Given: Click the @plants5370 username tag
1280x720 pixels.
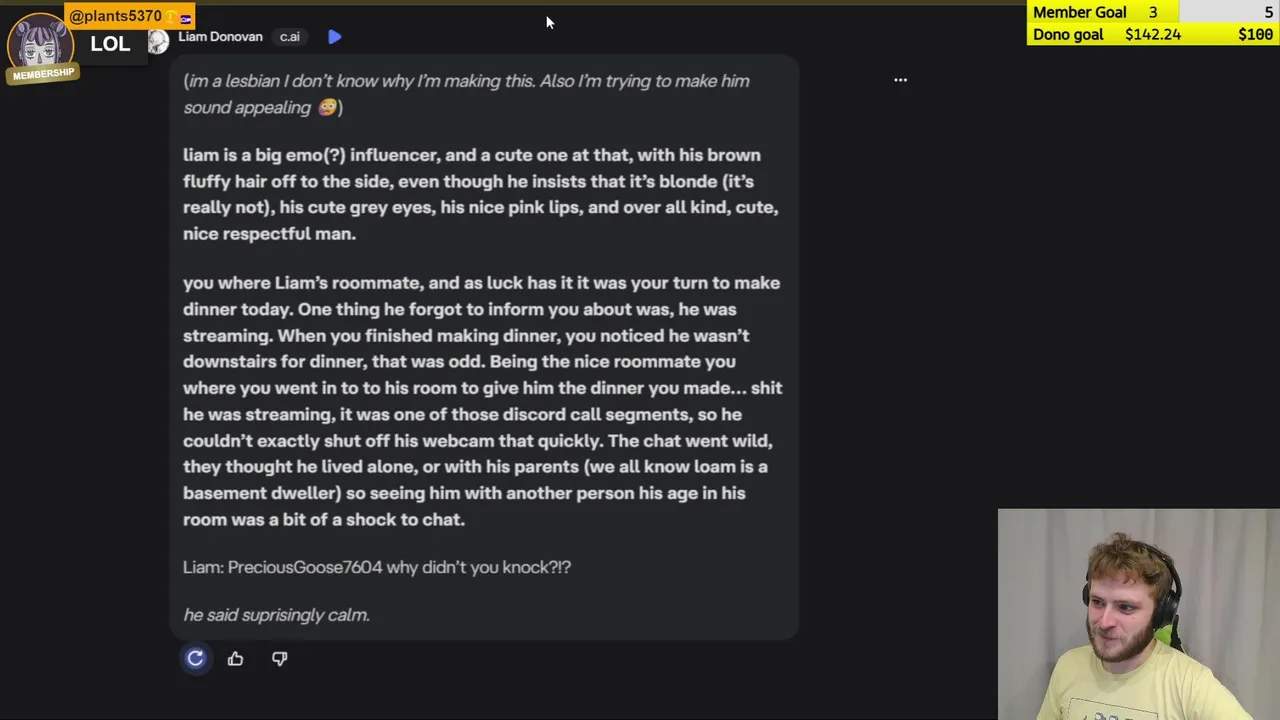Looking at the screenshot, I should click(x=115, y=16).
